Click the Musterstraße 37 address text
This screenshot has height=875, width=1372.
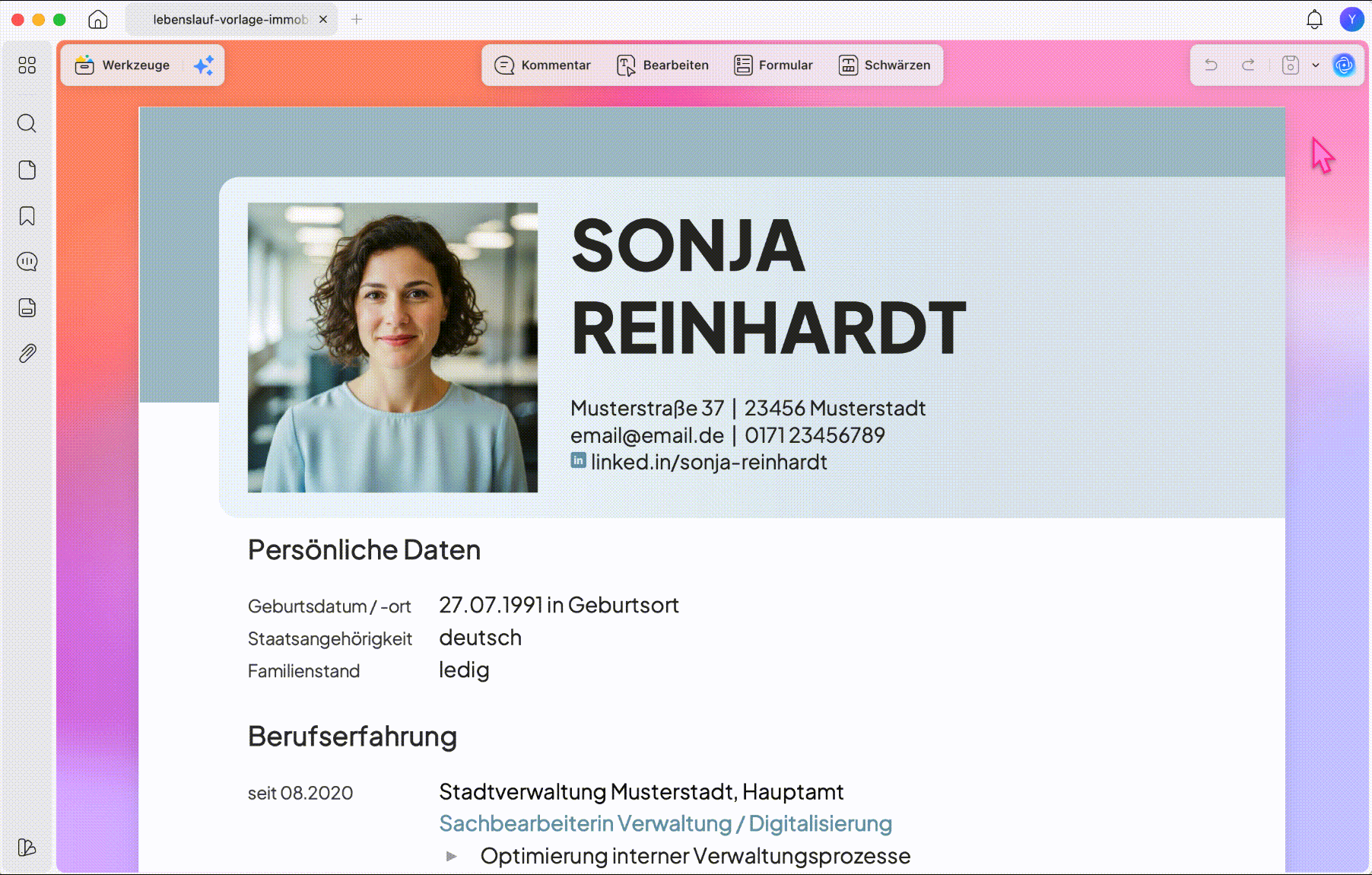(x=647, y=409)
